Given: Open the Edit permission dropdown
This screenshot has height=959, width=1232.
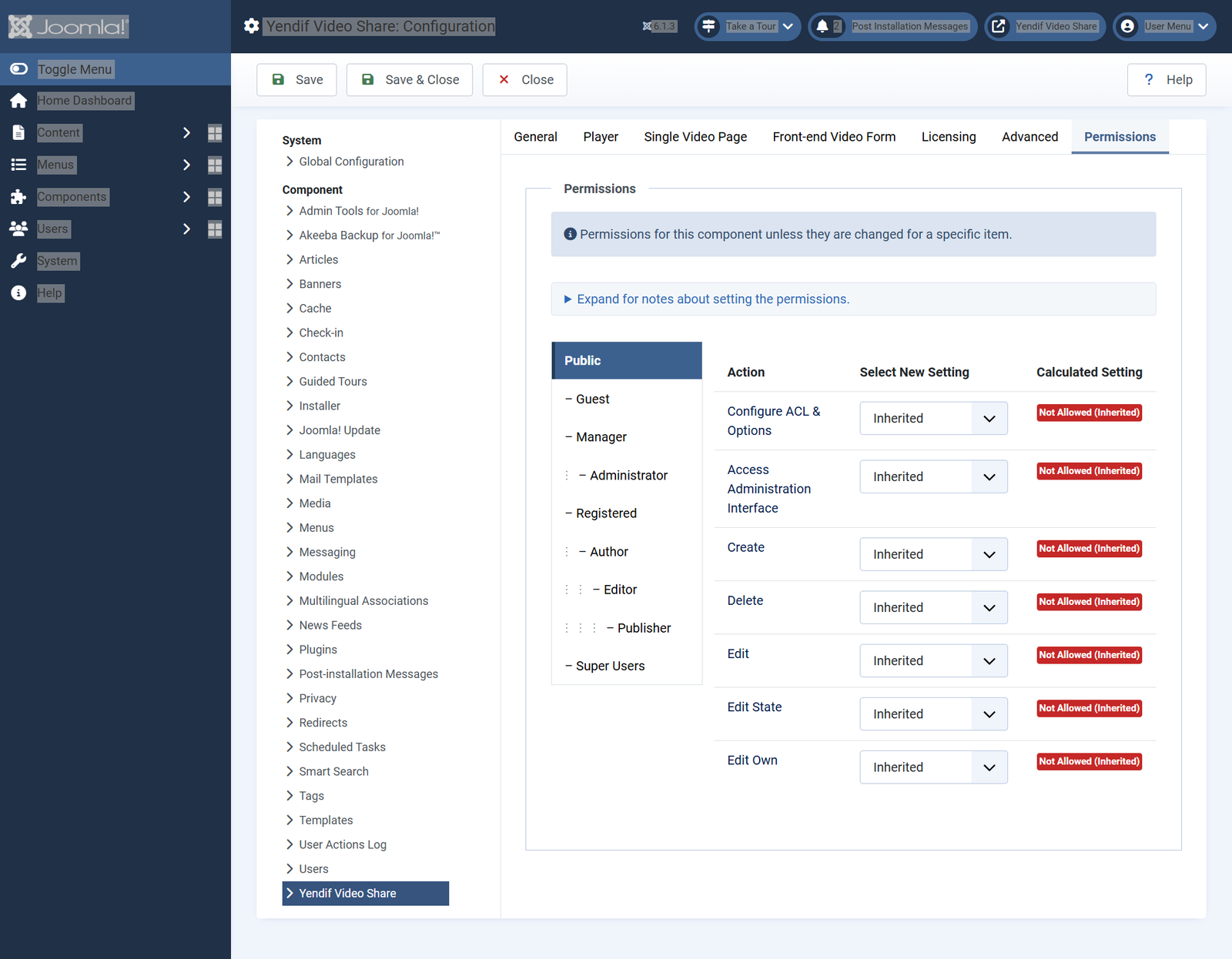Looking at the screenshot, I should point(933,660).
